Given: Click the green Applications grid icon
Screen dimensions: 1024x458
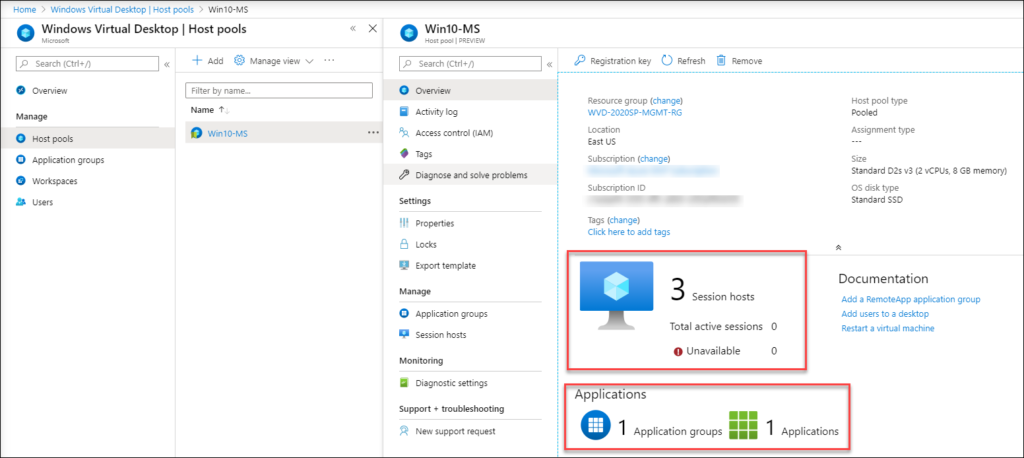Looking at the screenshot, I should coord(743,425).
